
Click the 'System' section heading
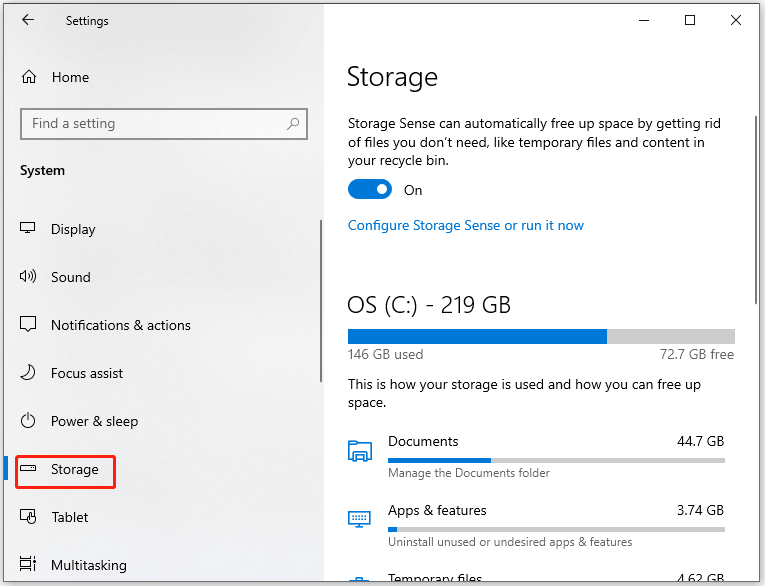point(42,170)
